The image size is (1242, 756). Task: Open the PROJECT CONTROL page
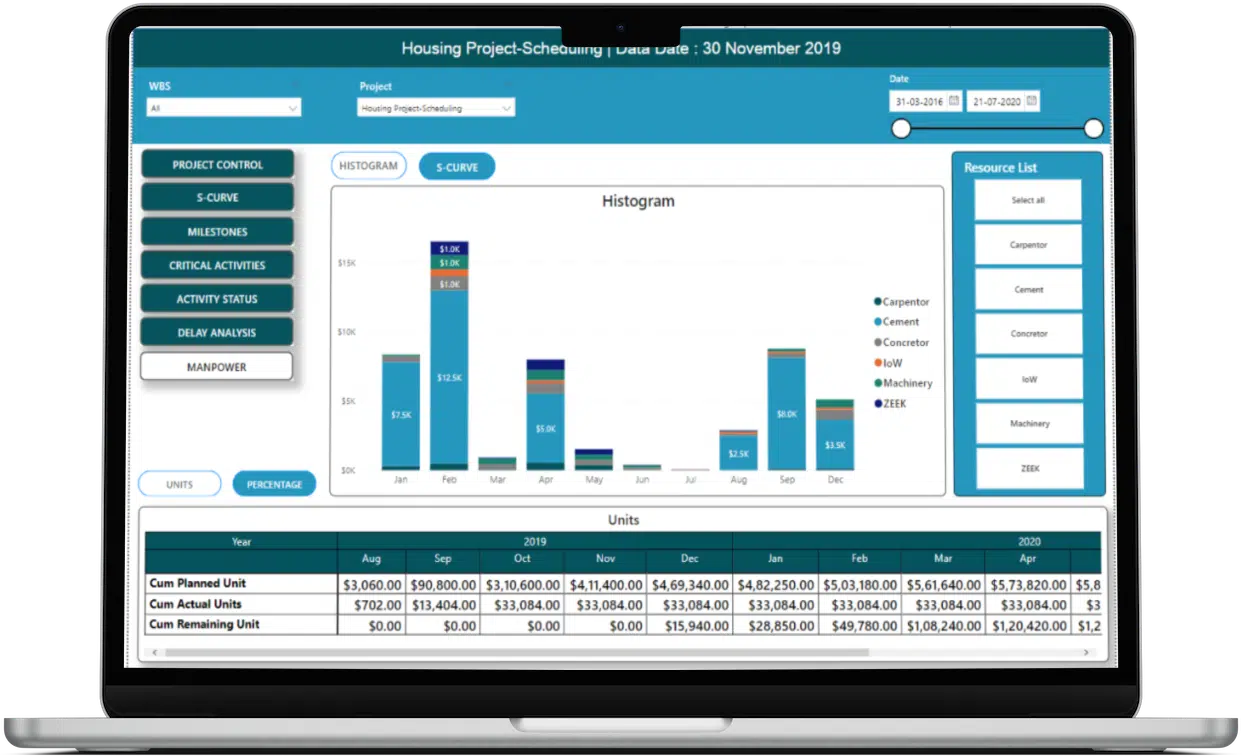click(218, 165)
